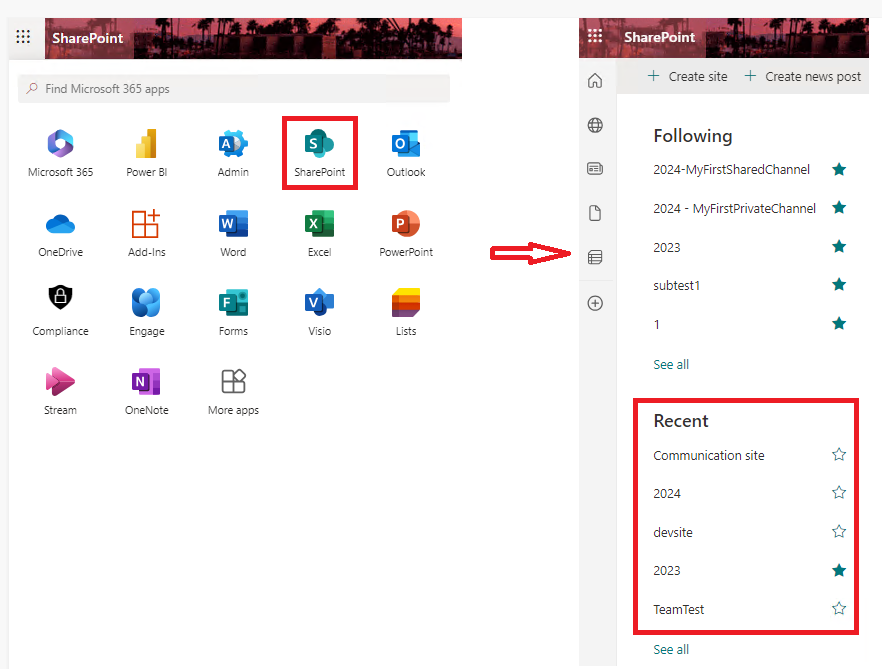Open Microsoft Forms
This screenshot has height=669, width=882.
[232, 302]
